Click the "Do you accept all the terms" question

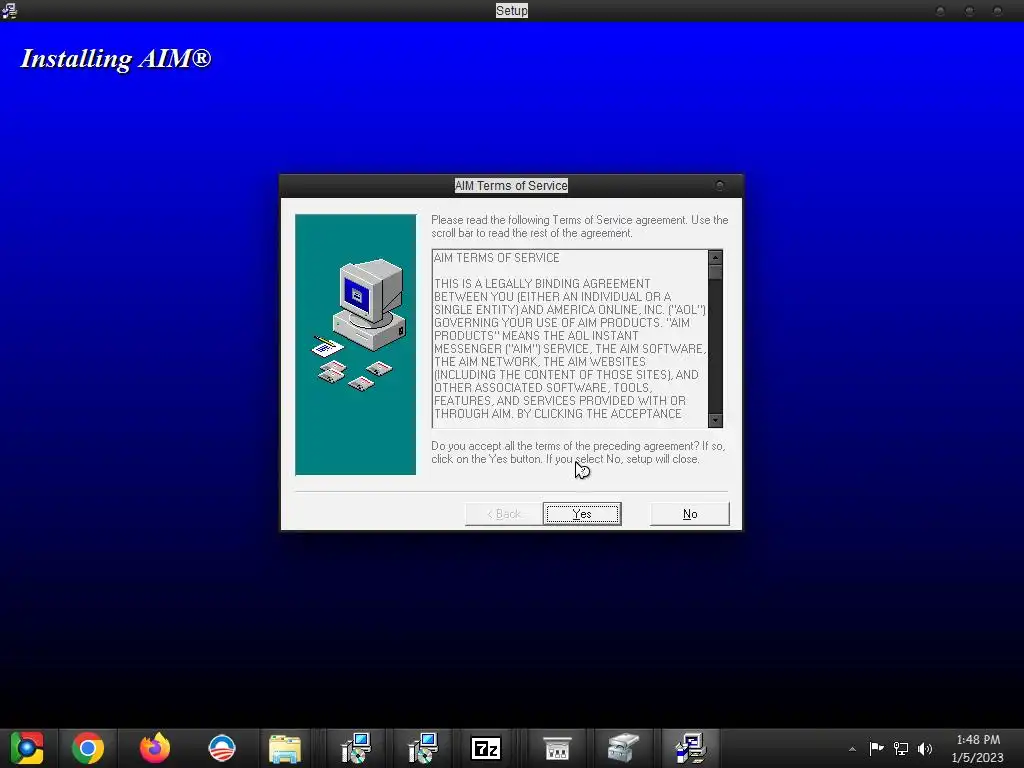578,453
